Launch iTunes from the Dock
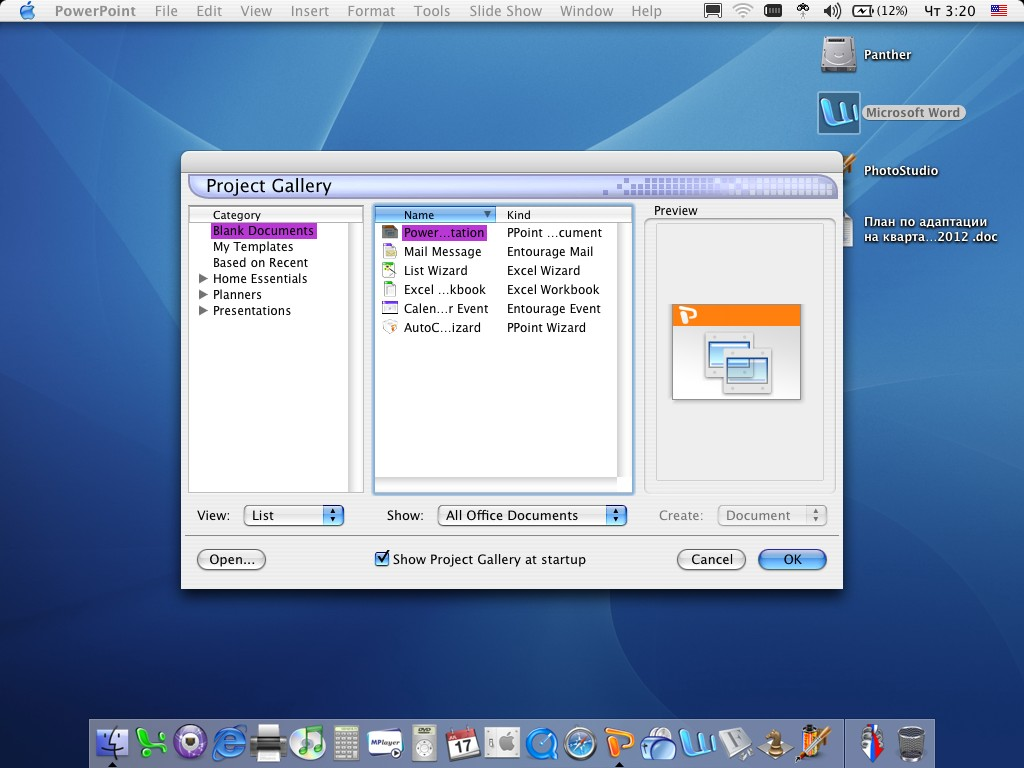 [307, 743]
